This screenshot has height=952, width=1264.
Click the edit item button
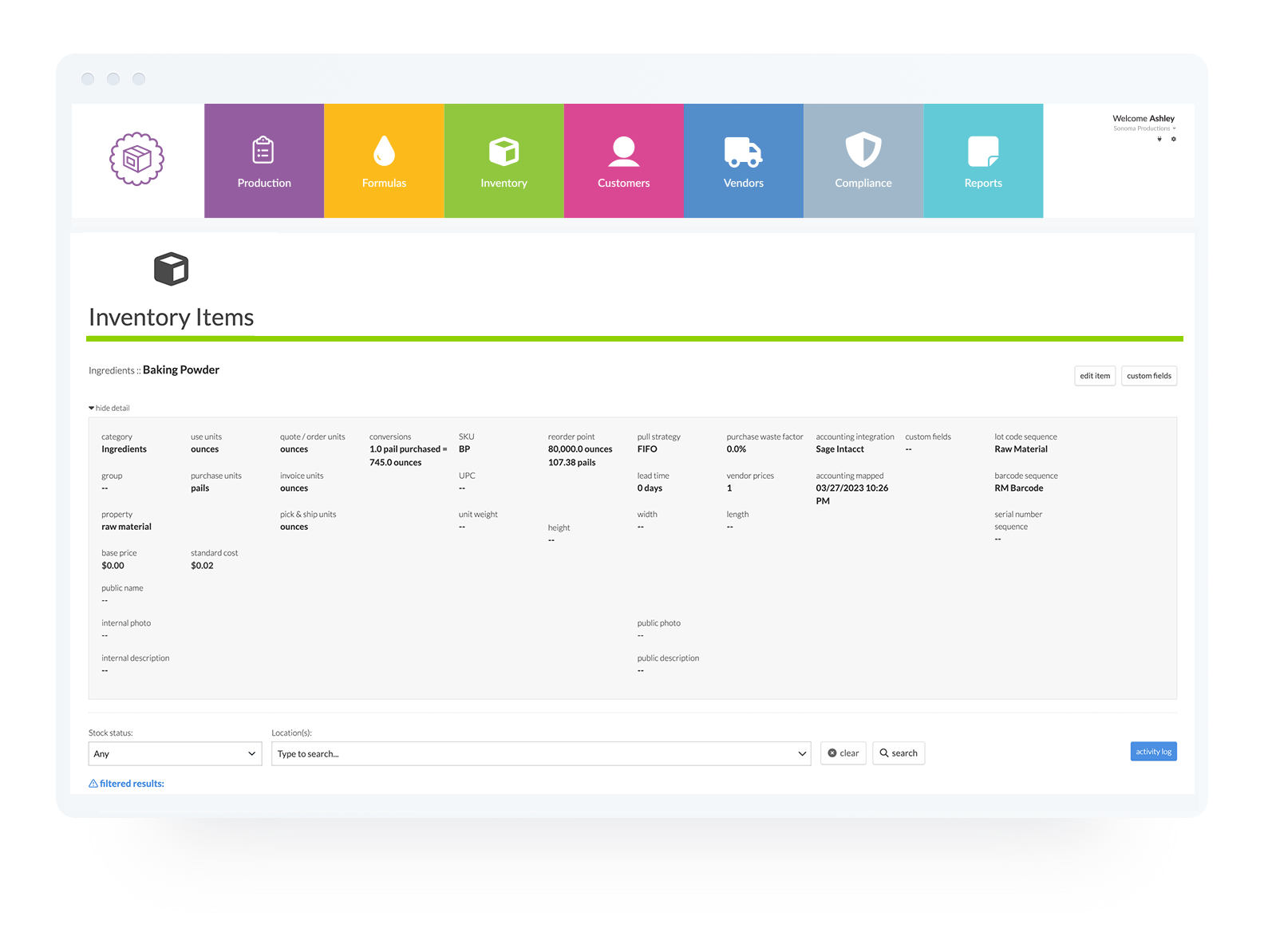coord(1094,376)
